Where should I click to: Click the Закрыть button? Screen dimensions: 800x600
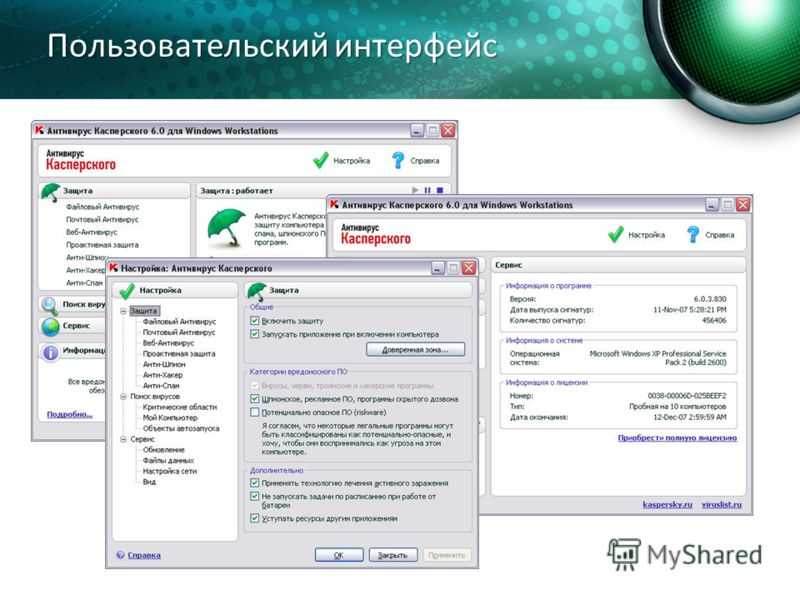[393, 555]
